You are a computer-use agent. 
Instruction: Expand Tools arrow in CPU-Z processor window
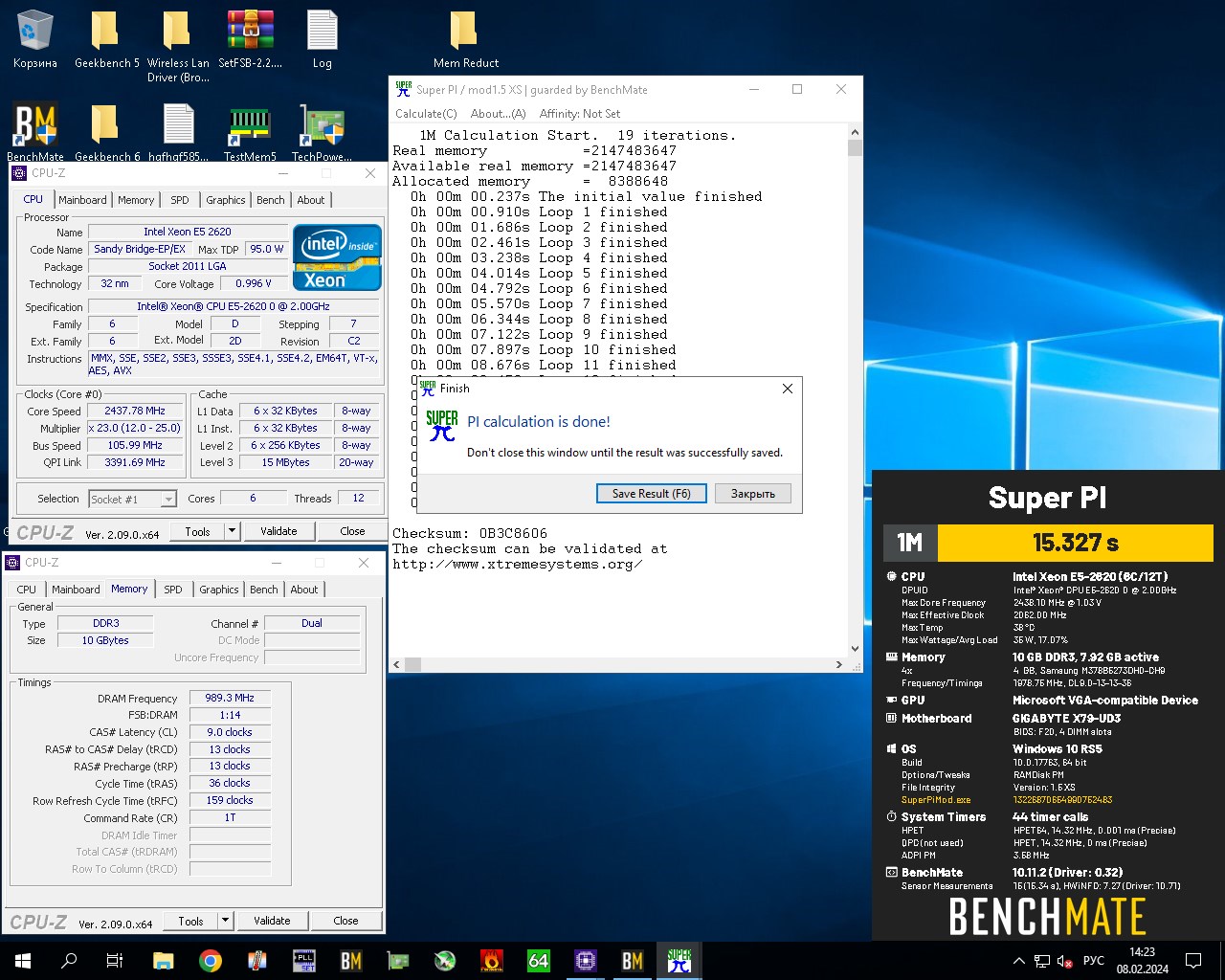coord(231,531)
